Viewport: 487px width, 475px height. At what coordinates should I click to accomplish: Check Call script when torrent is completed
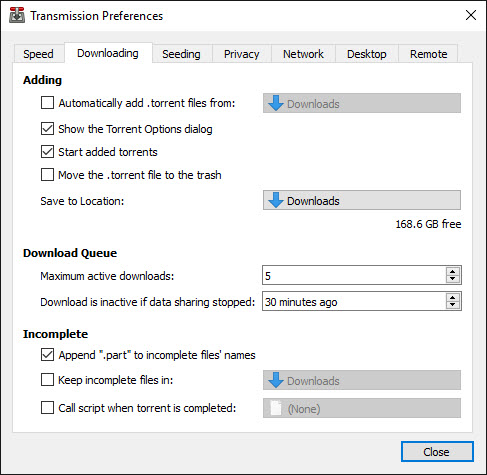tap(47, 408)
